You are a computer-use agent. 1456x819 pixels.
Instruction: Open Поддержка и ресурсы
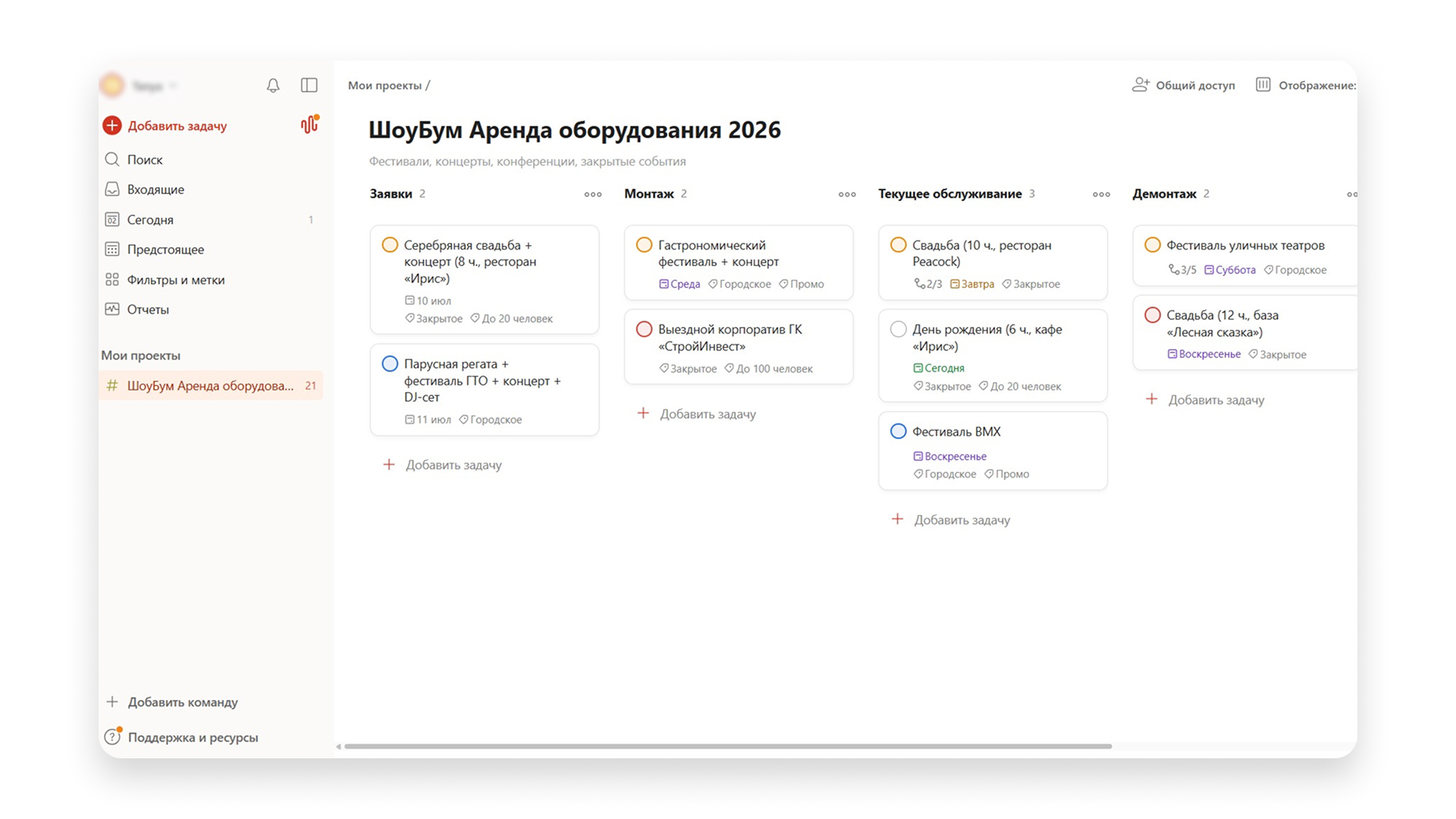pyautogui.click(x=182, y=737)
